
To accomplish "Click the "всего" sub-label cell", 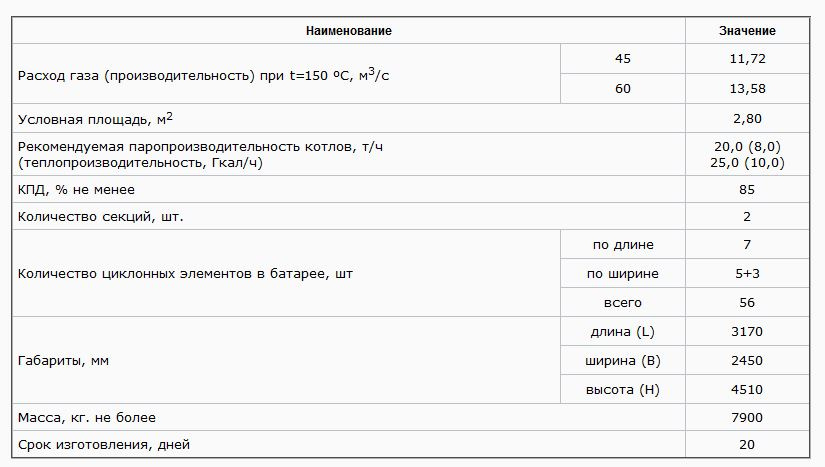I will [622, 303].
